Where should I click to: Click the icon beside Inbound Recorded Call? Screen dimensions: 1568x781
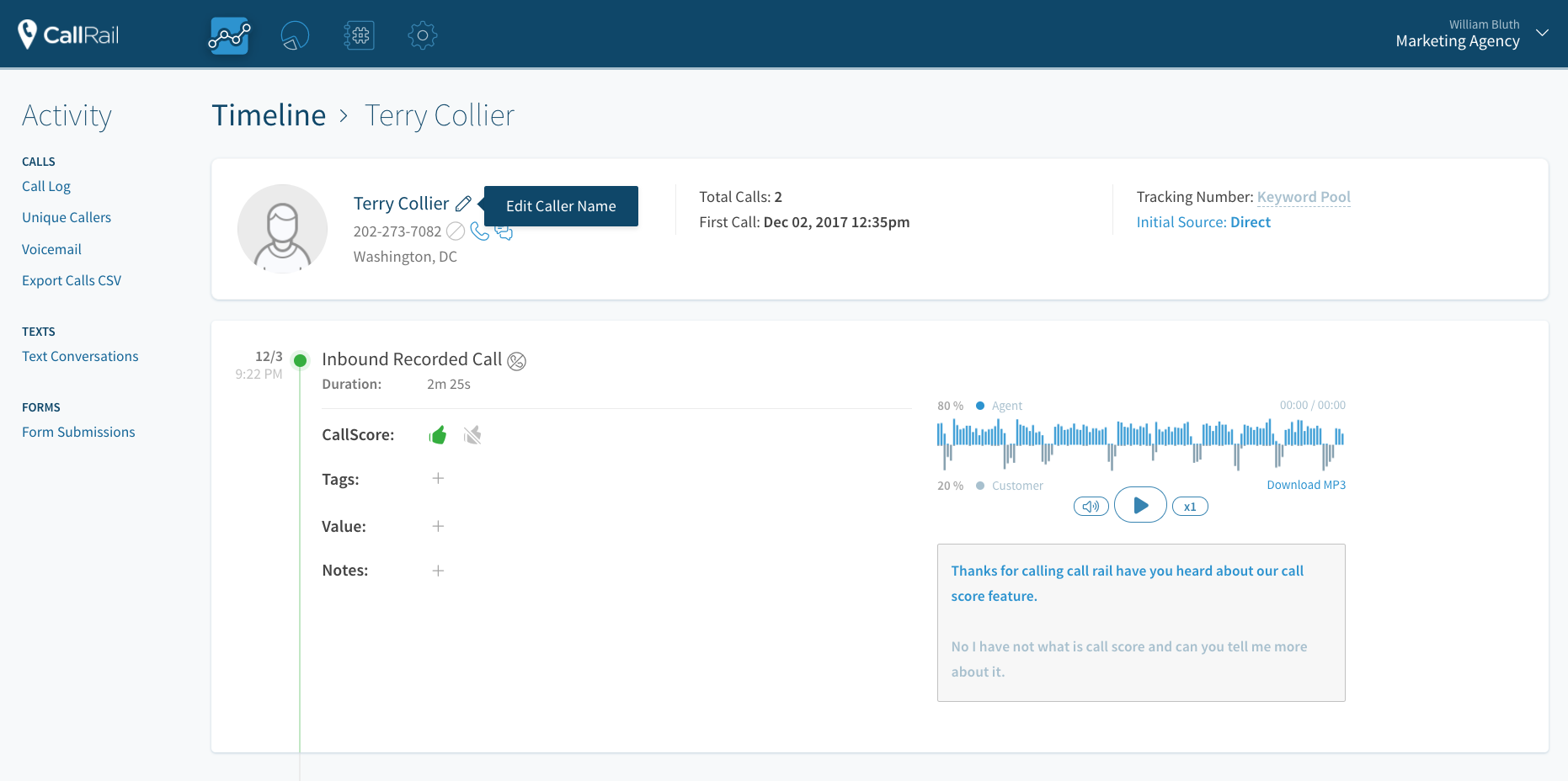517,361
